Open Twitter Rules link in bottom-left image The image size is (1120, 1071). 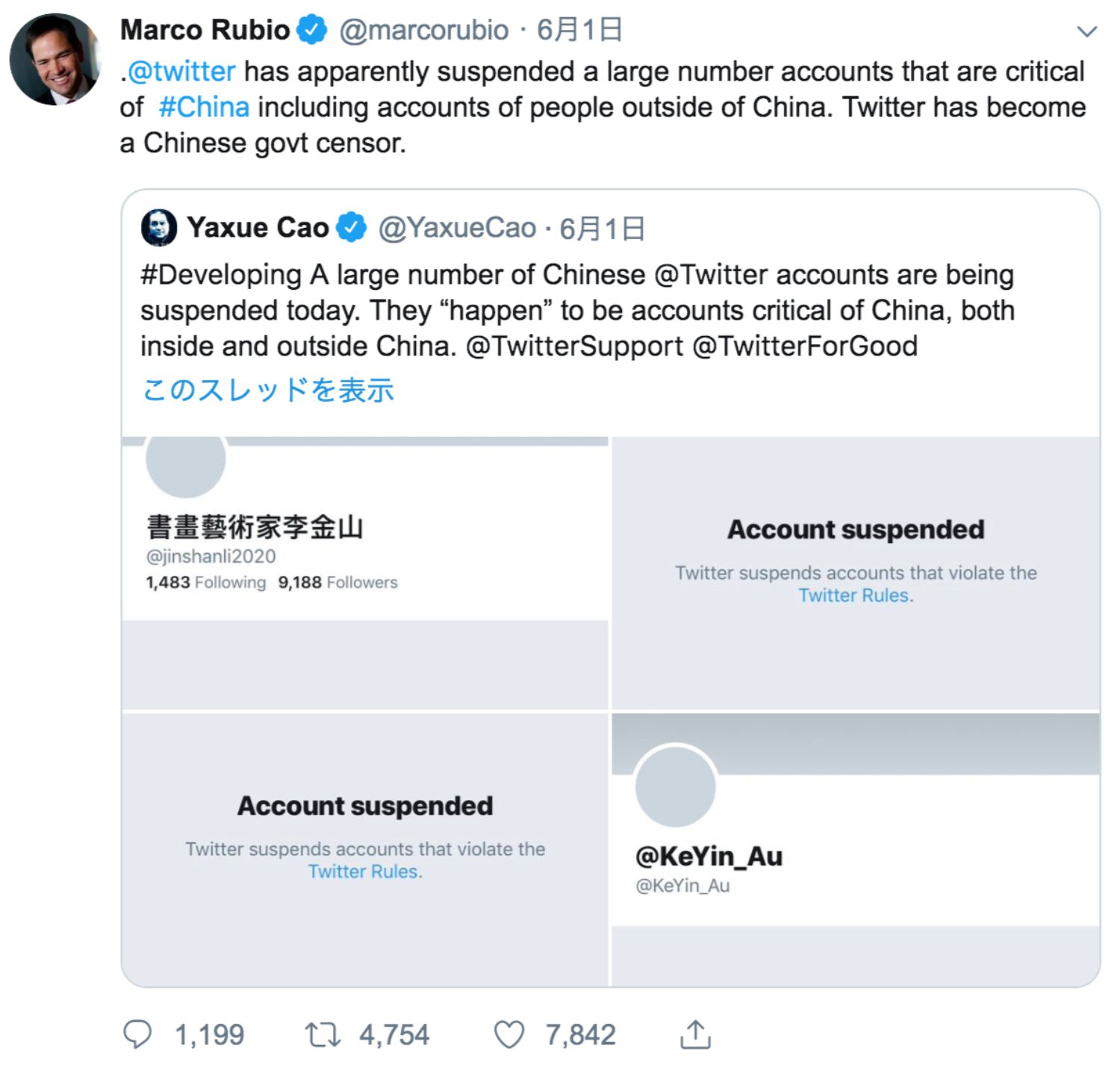[x=363, y=872]
